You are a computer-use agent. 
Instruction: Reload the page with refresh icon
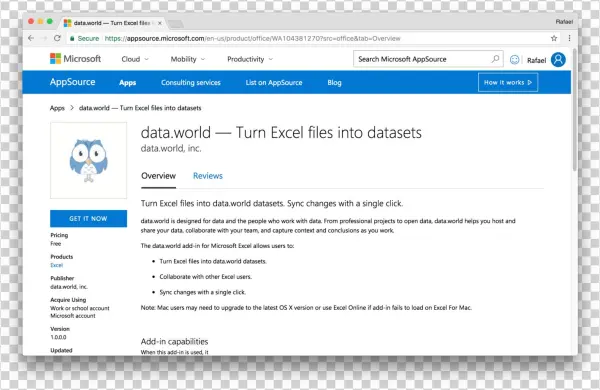57,38
